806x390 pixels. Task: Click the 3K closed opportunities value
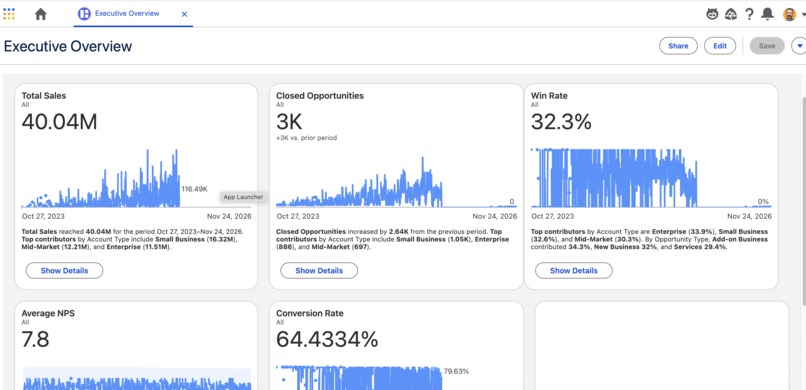[x=289, y=122]
